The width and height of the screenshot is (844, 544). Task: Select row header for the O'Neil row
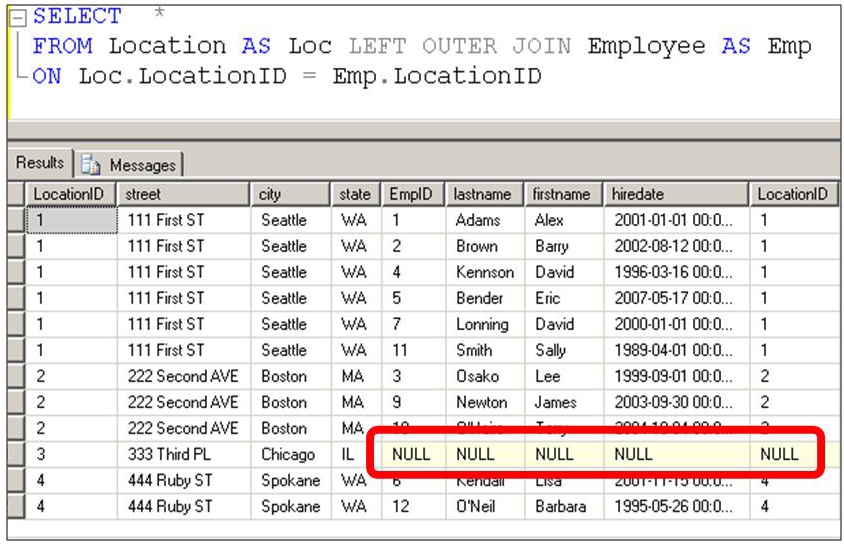(x=16, y=506)
